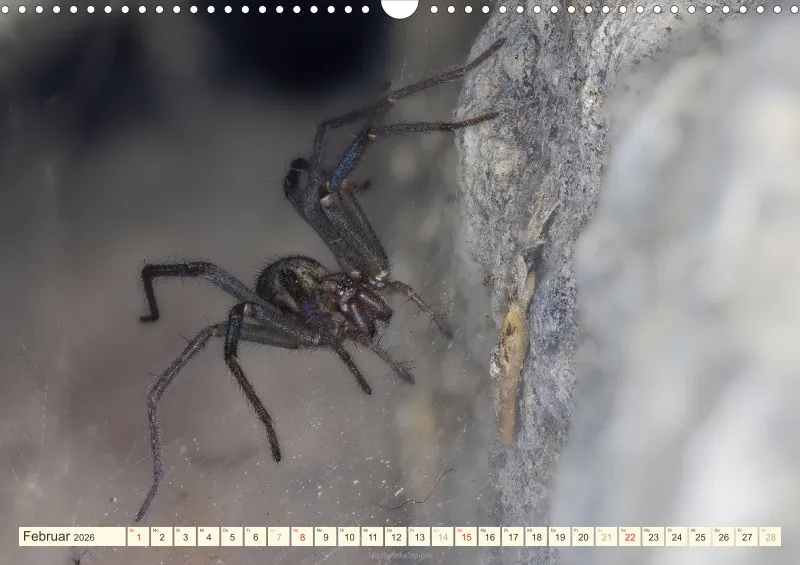Click the faint photo caption below the dates
The image size is (800, 565).
pos(401,555)
